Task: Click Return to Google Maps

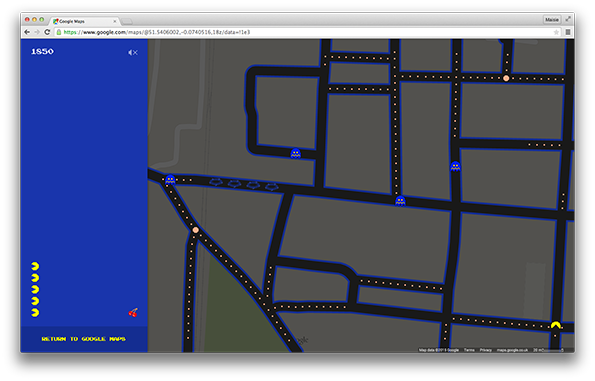Action: point(83,339)
